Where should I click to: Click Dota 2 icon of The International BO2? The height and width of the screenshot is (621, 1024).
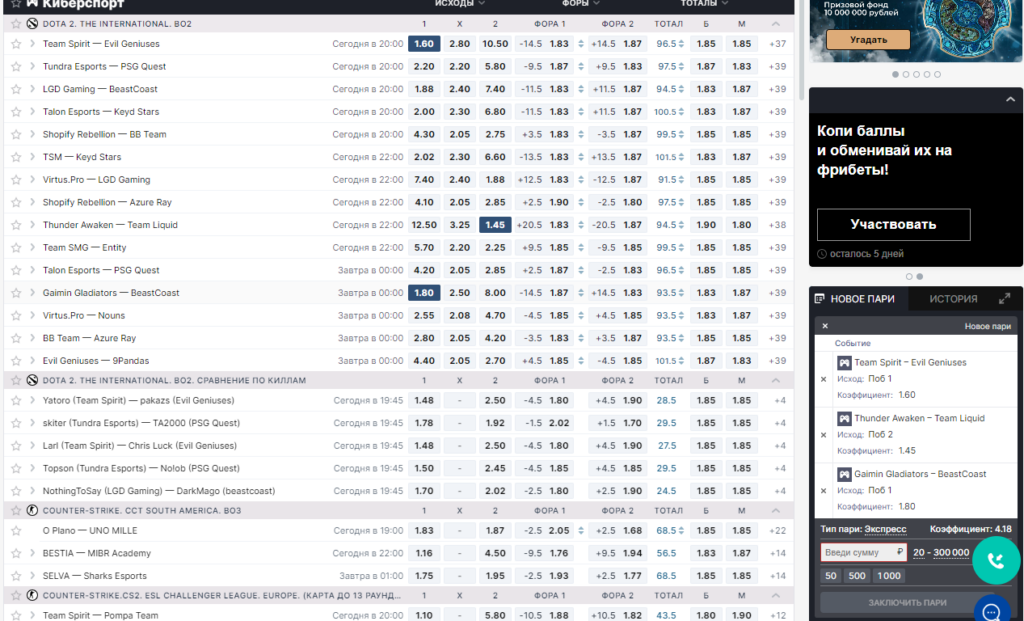(32, 24)
